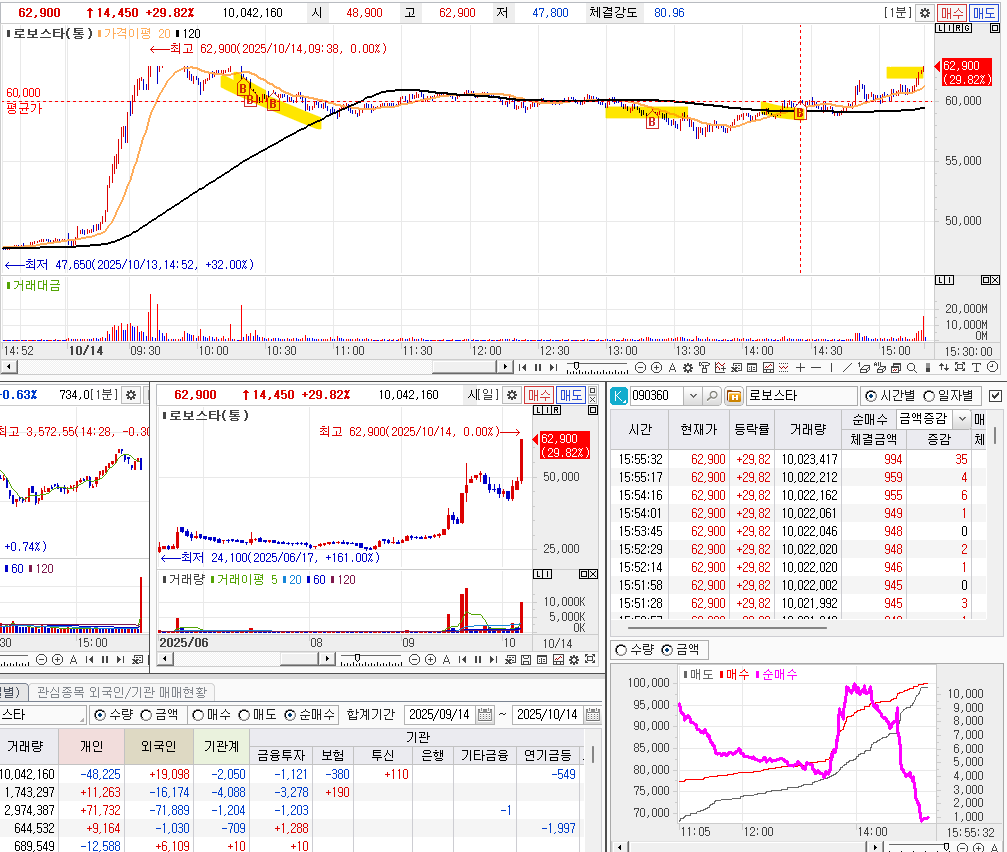This screenshot has height=852, width=1007.
Task: Select 수량 radio in investor trading panel
Action: 100,715
